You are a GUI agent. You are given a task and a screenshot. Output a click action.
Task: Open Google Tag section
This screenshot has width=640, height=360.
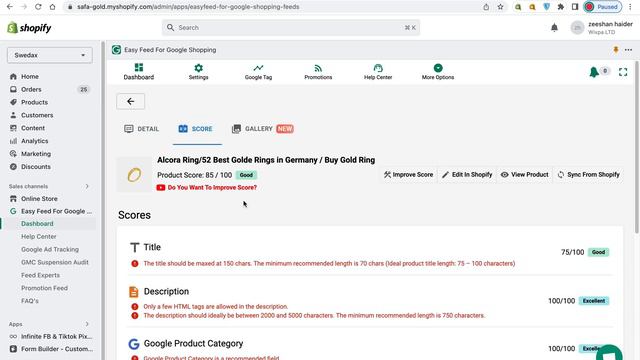(258, 72)
